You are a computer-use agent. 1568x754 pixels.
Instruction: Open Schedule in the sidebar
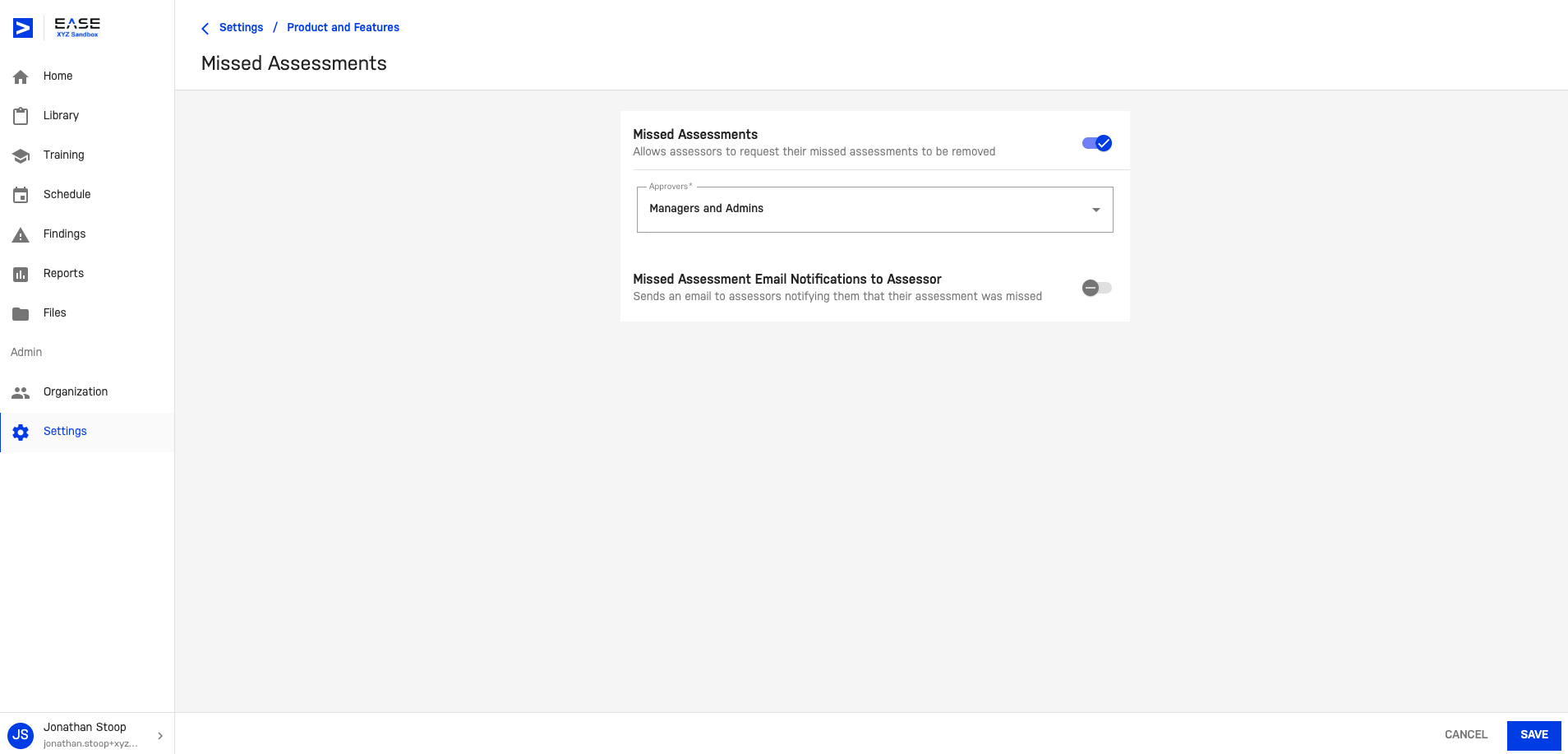pos(87,195)
